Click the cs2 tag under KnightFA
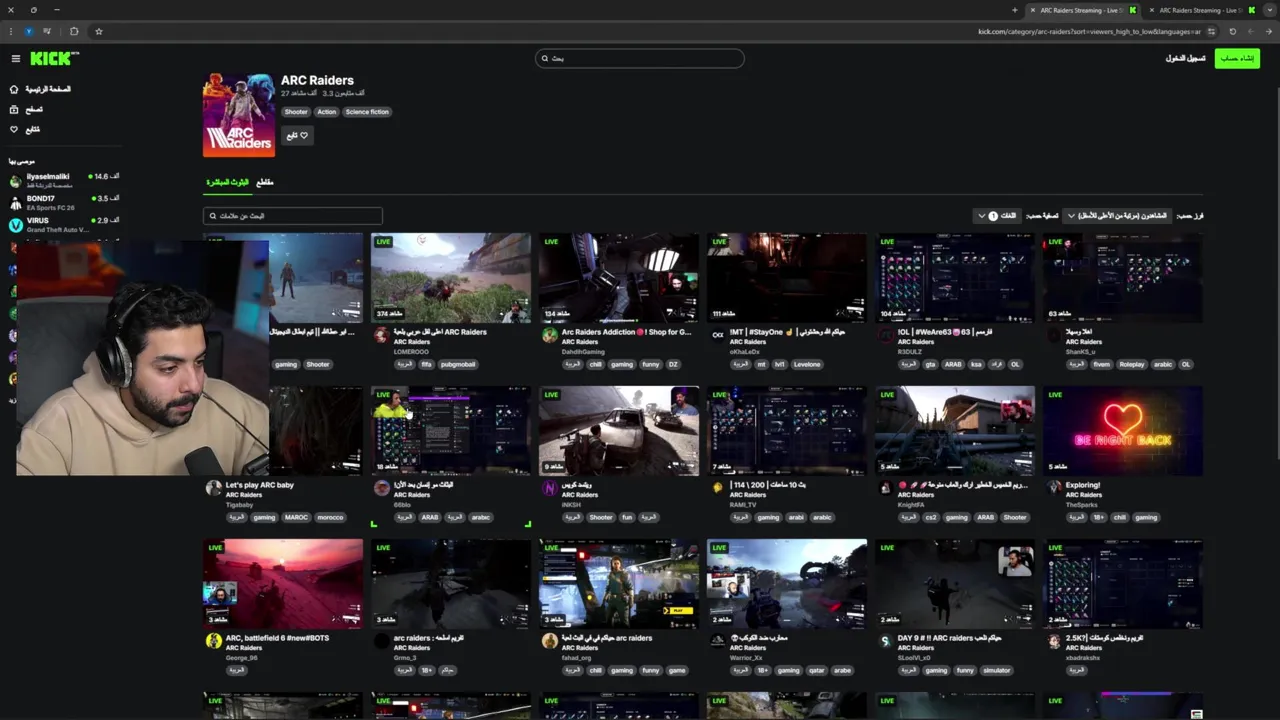 (x=931, y=518)
